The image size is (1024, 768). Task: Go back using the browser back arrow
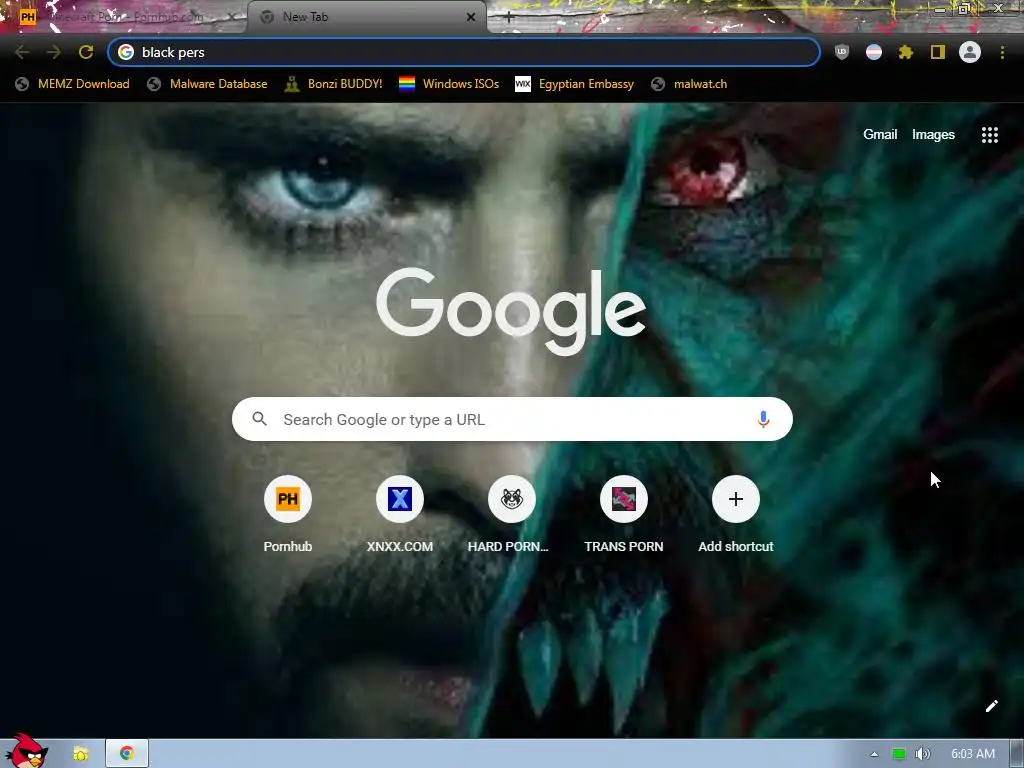(22, 52)
